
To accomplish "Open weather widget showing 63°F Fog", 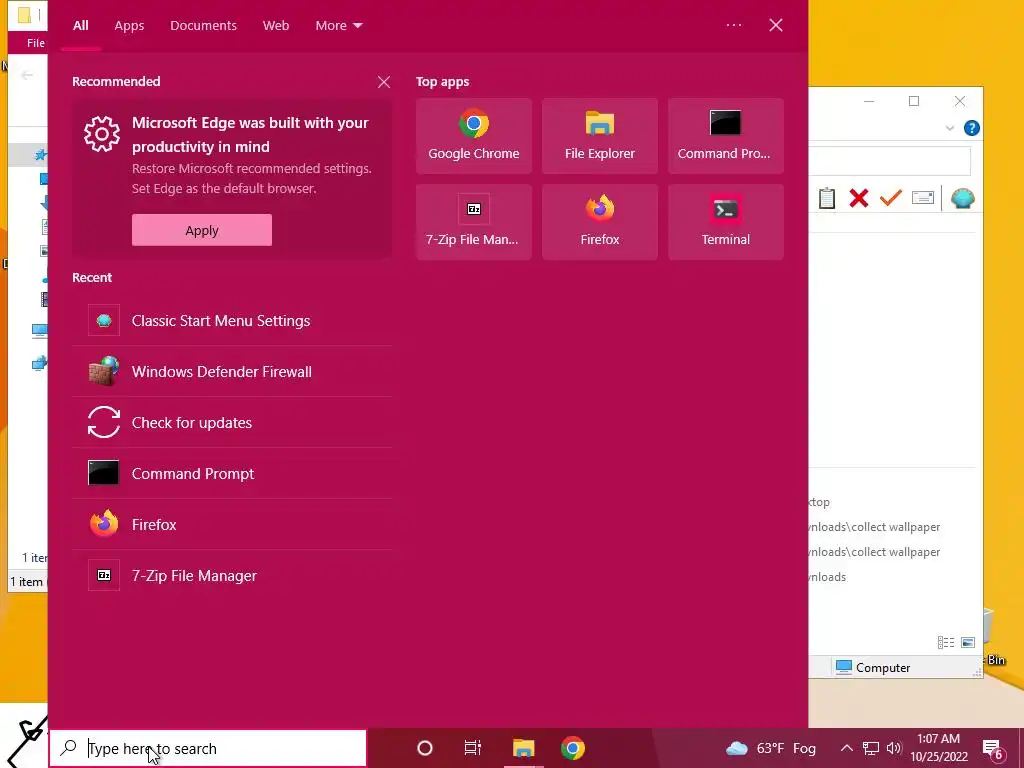I will click(771, 748).
